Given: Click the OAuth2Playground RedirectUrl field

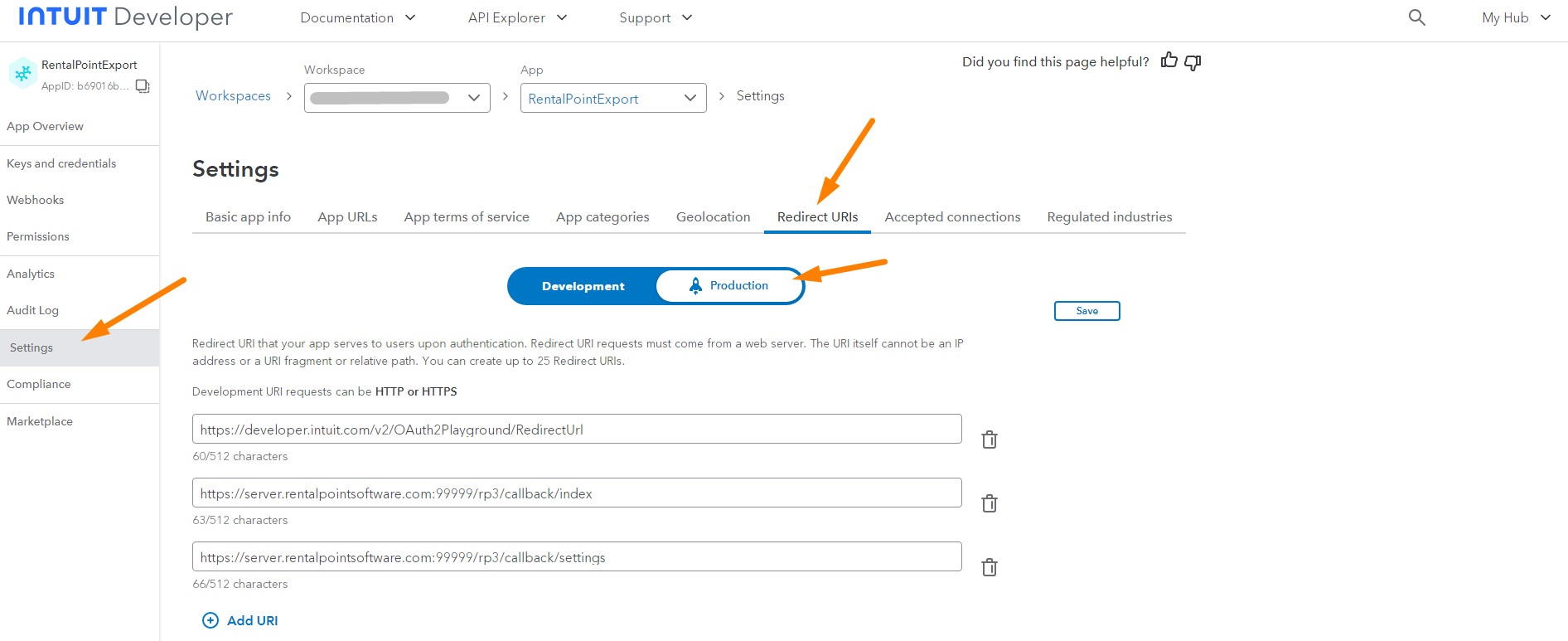Looking at the screenshot, I should click(577, 429).
